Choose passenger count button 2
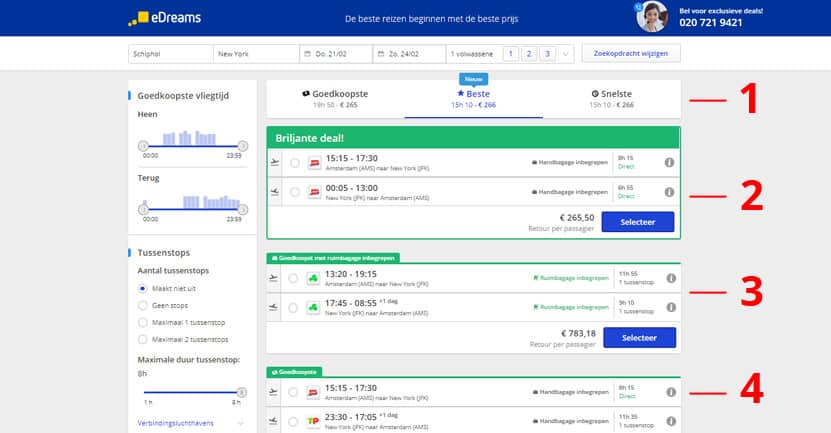Screen dimensions: 831x433 tap(529, 54)
